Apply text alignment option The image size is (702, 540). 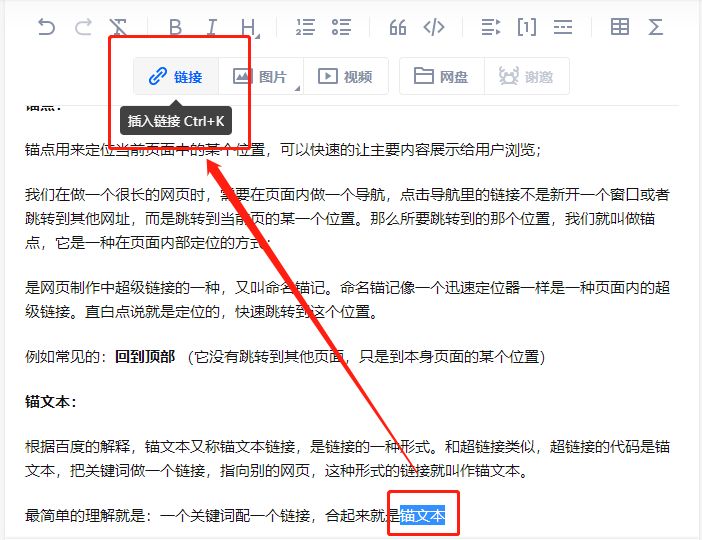click(x=491, y=27)
